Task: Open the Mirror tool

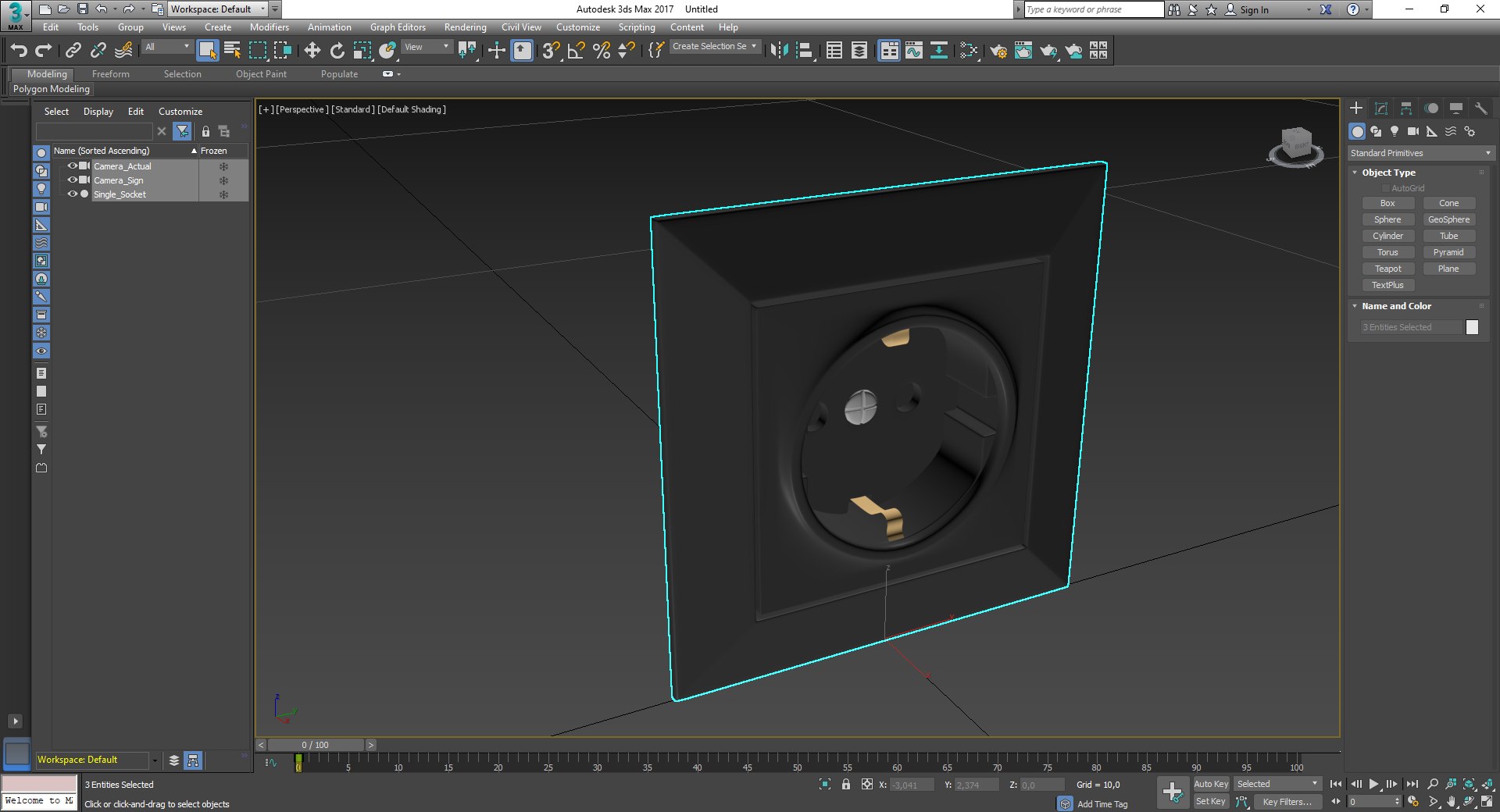Action: coord(779,51)
